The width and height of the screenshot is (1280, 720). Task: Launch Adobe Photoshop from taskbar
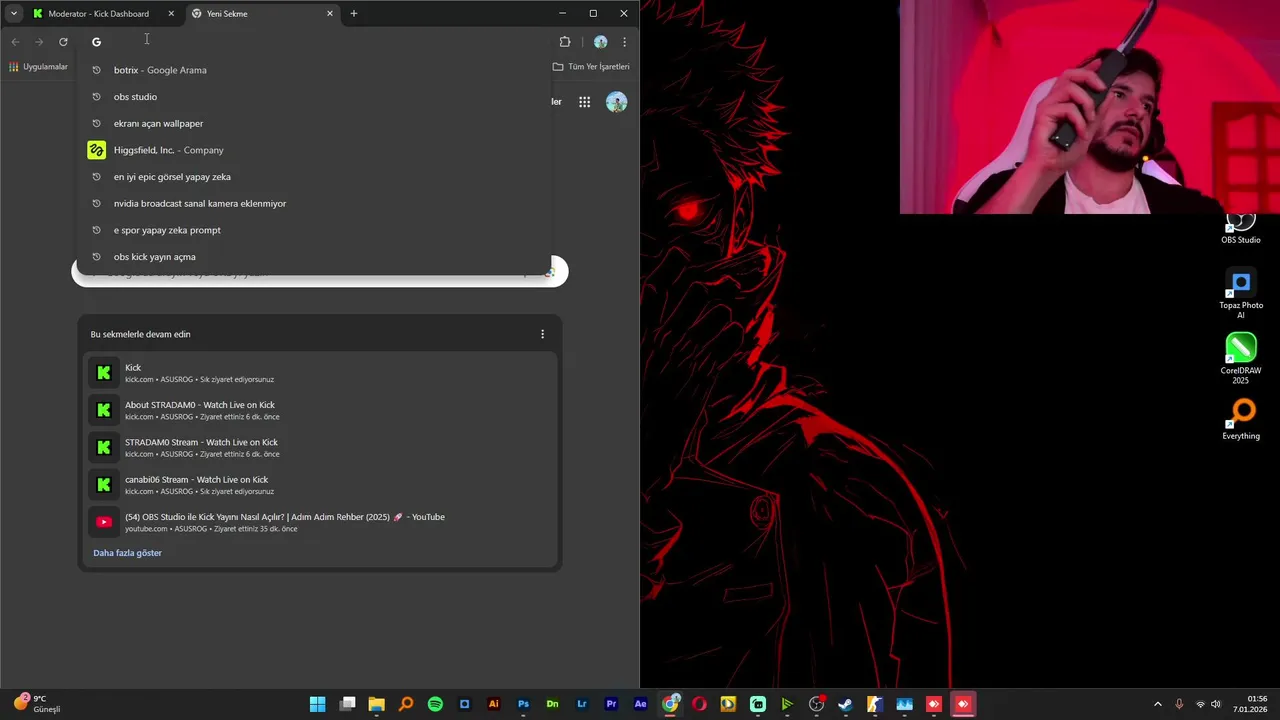pos(523,704)
